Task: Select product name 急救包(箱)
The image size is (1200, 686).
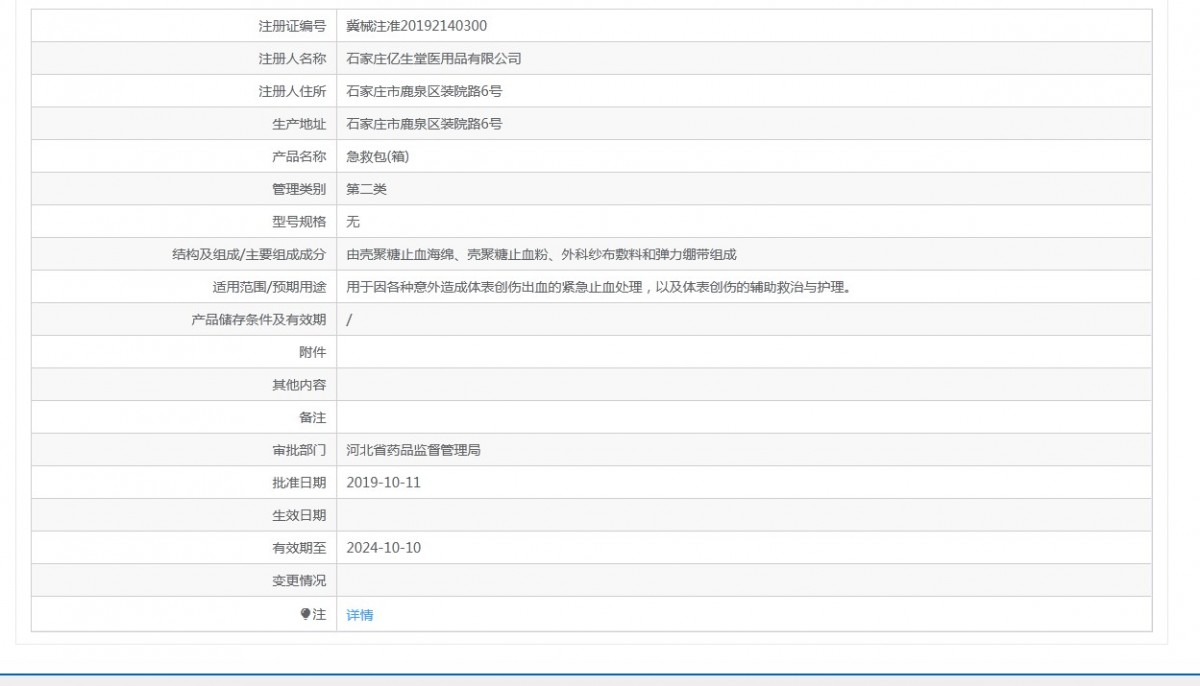Action: pyautogui.click(x=377, y=156)
